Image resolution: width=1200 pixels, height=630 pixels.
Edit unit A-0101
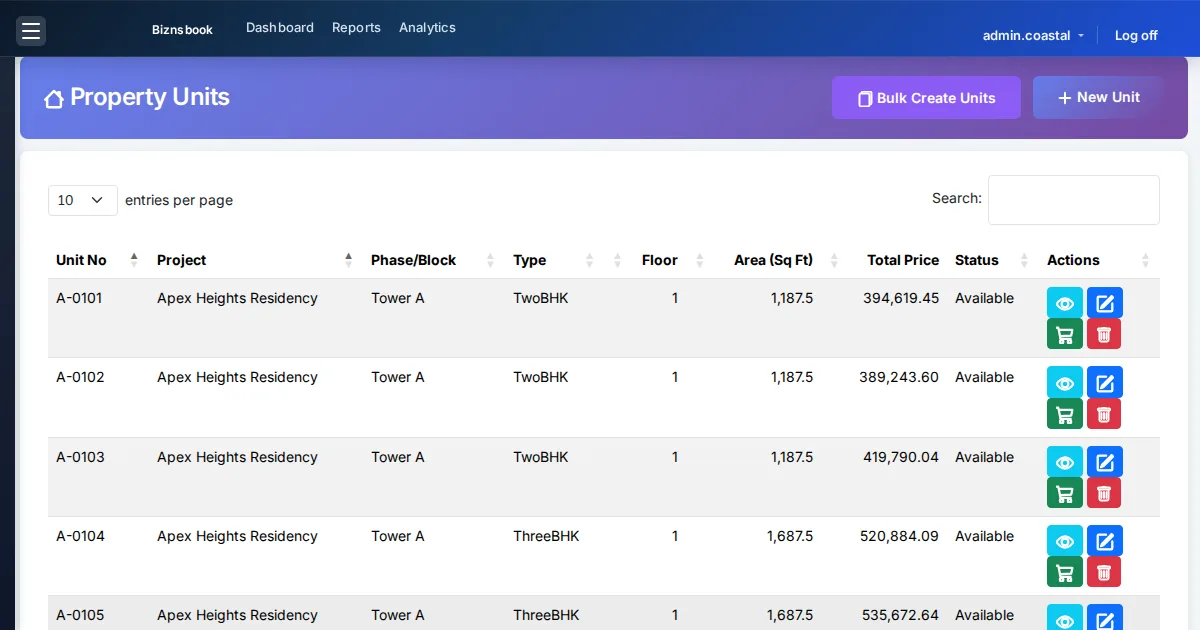1105,302
